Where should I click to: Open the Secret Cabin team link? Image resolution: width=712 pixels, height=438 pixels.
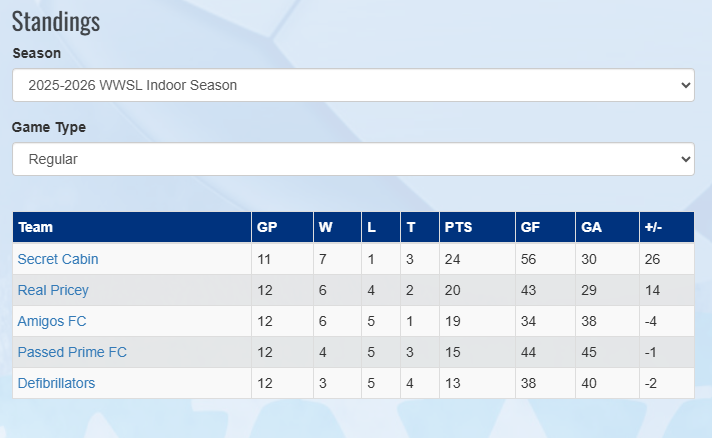tap(58, 259)
